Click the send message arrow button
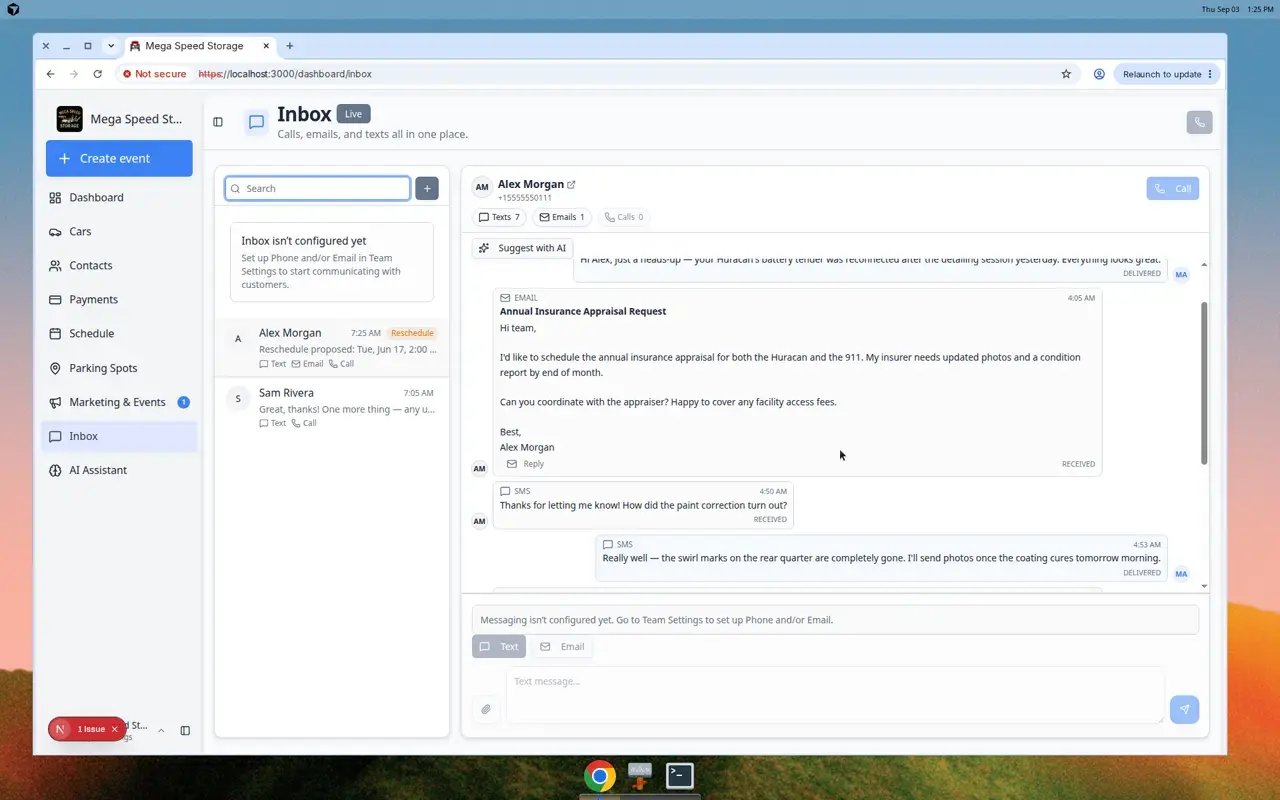1280x800 pixels. 1184,709
